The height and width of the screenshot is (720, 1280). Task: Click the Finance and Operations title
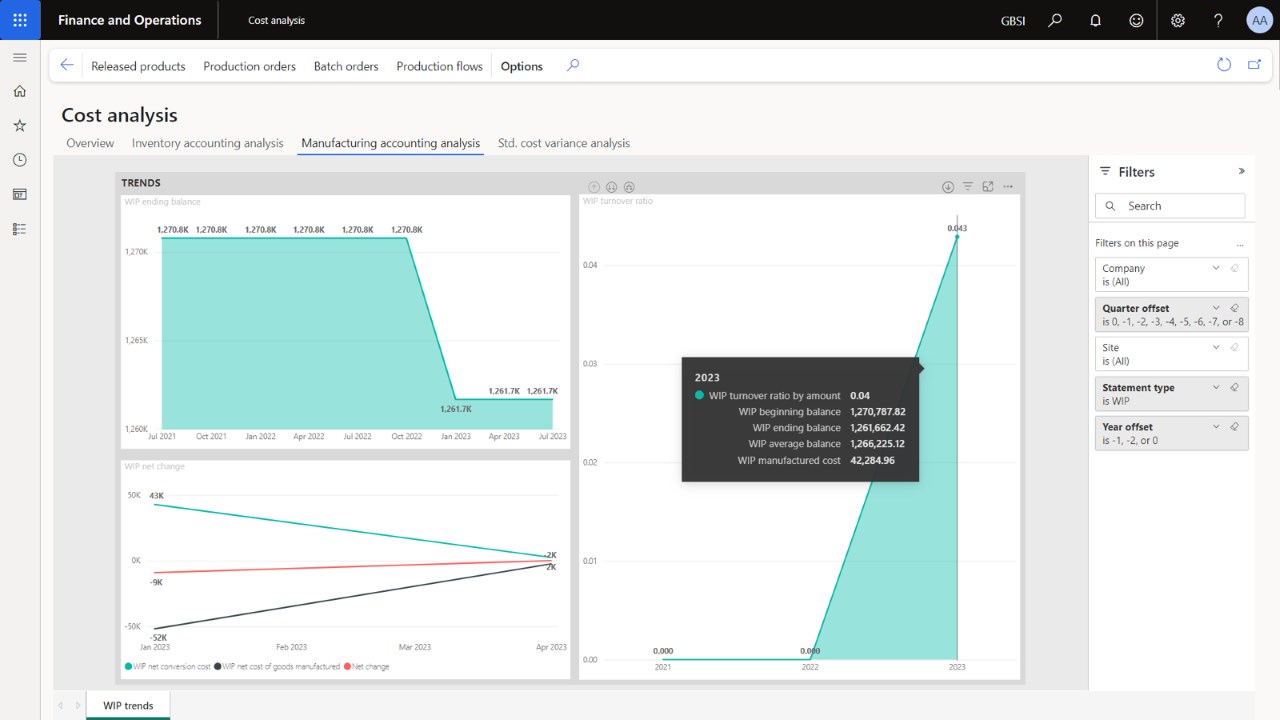[x=130, y=20]
